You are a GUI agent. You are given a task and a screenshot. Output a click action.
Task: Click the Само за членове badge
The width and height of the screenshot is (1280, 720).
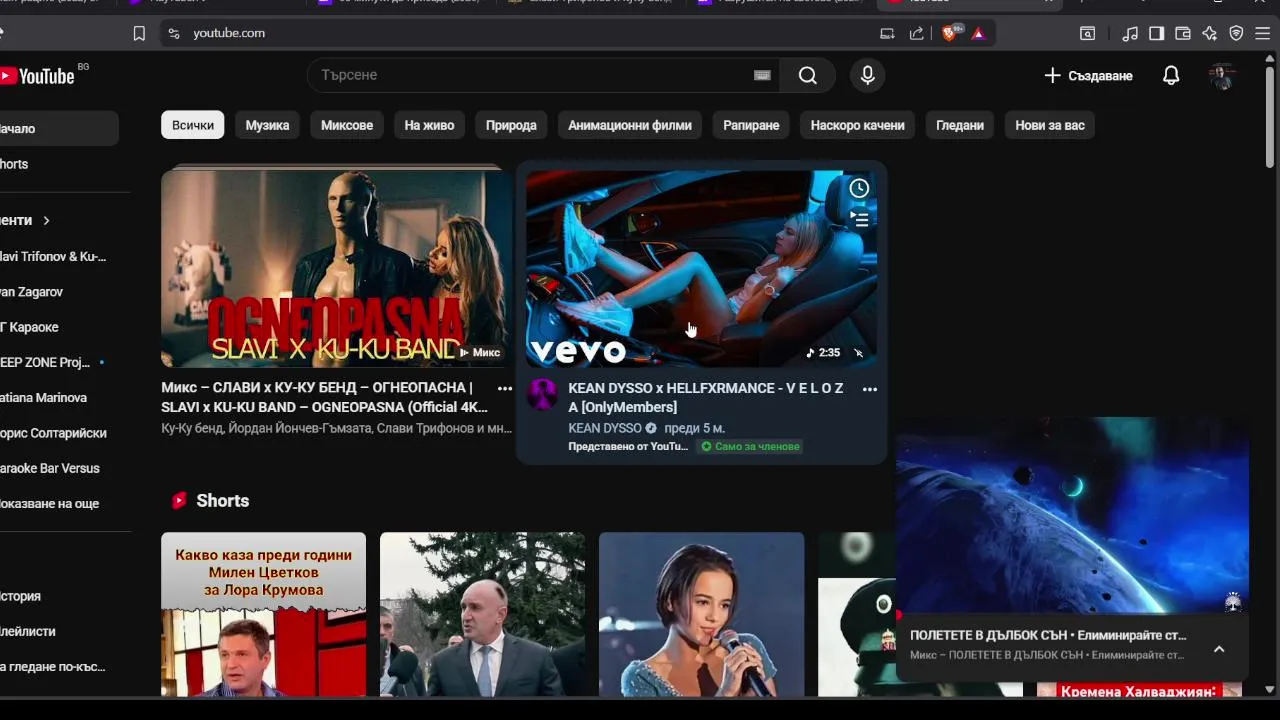(751, 446)
